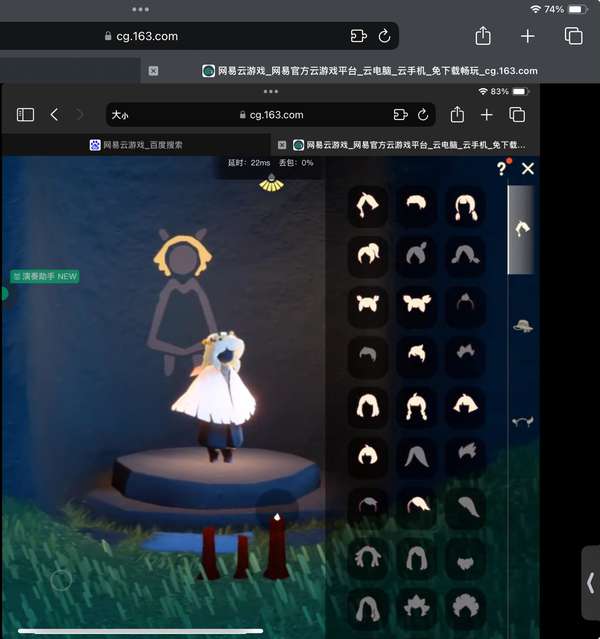This screenshot has width=600, height=639.
Task: Tap the white bar at bottom of game view
Action: pos(140,631)
